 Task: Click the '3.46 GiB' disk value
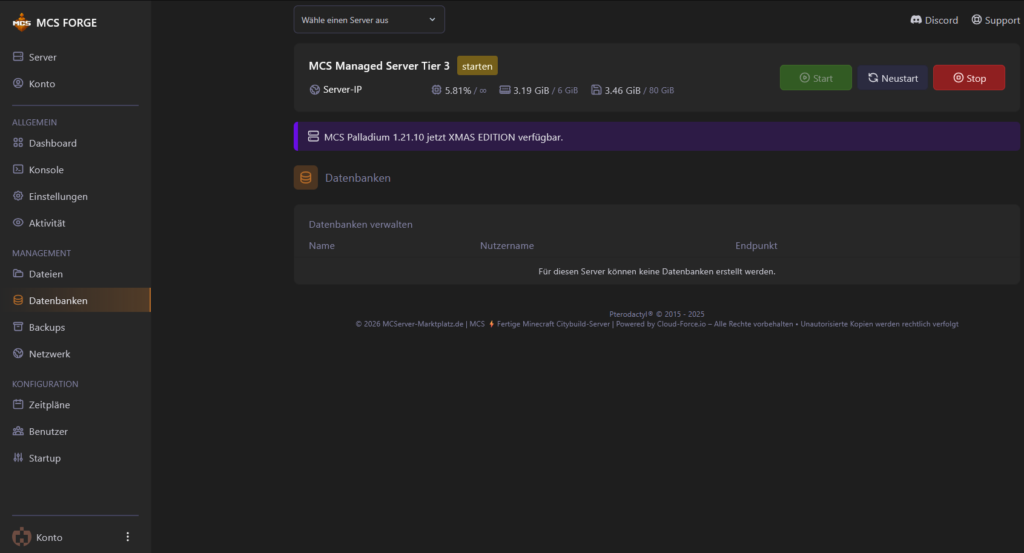(622, 90)
